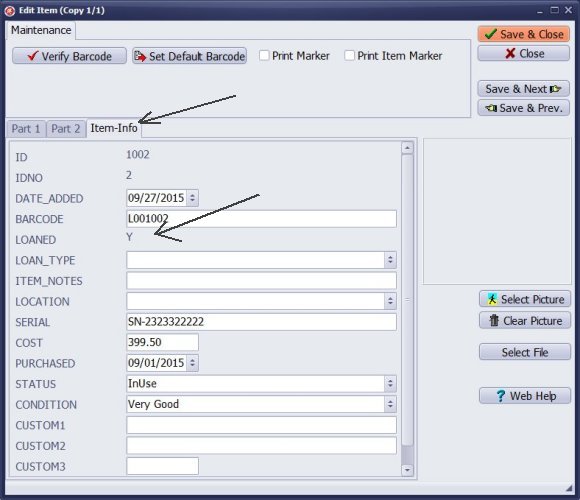Close the Edit Item window via X
The image size is (580, 500).
pos(569,10)
